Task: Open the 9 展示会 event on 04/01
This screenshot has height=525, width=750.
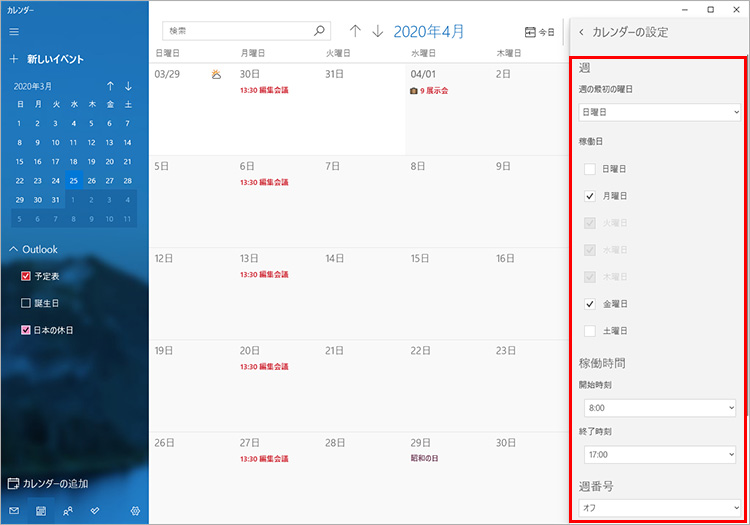Action: pos(429,90)
